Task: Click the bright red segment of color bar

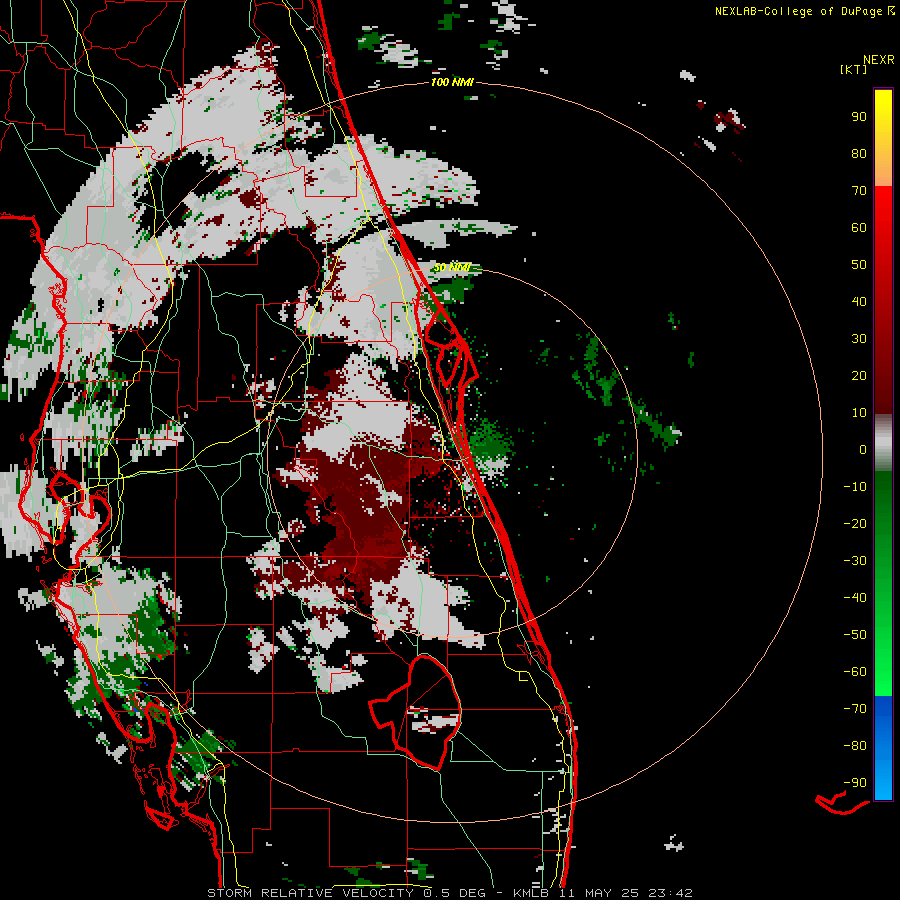Action: [x=883, y=300]
